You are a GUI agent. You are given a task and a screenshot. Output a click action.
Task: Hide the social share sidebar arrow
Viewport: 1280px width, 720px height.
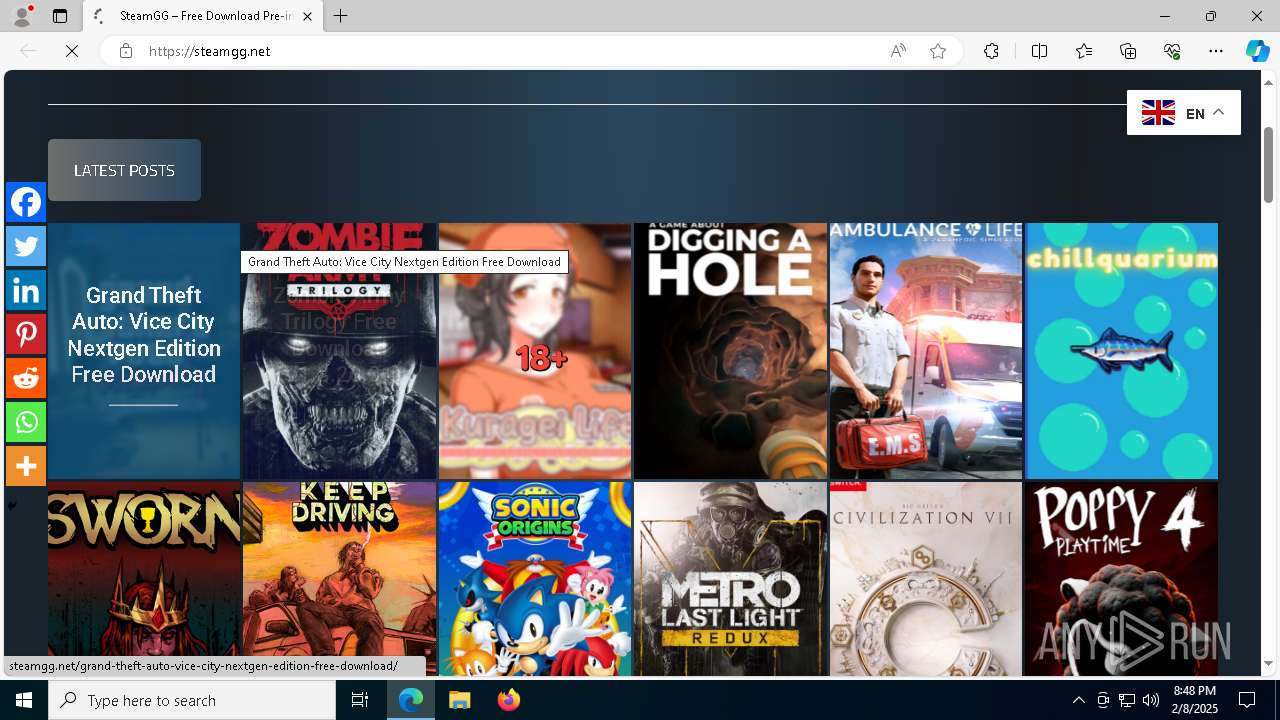click(12, 505)
